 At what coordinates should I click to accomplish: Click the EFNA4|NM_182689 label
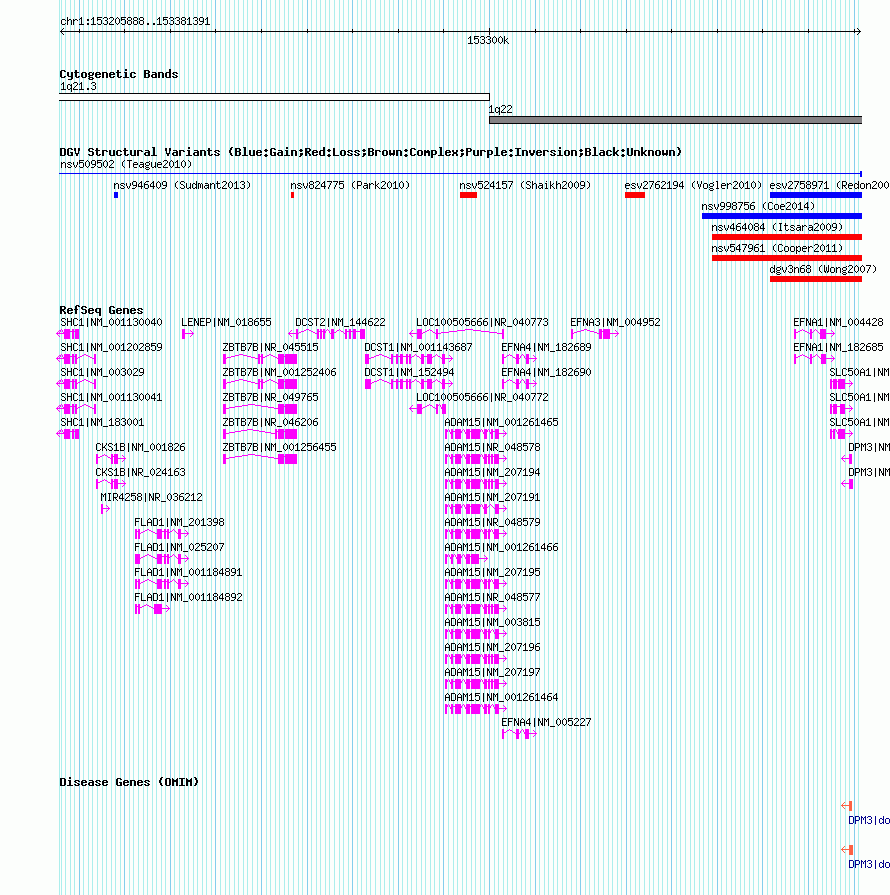[x=546, y=347]
